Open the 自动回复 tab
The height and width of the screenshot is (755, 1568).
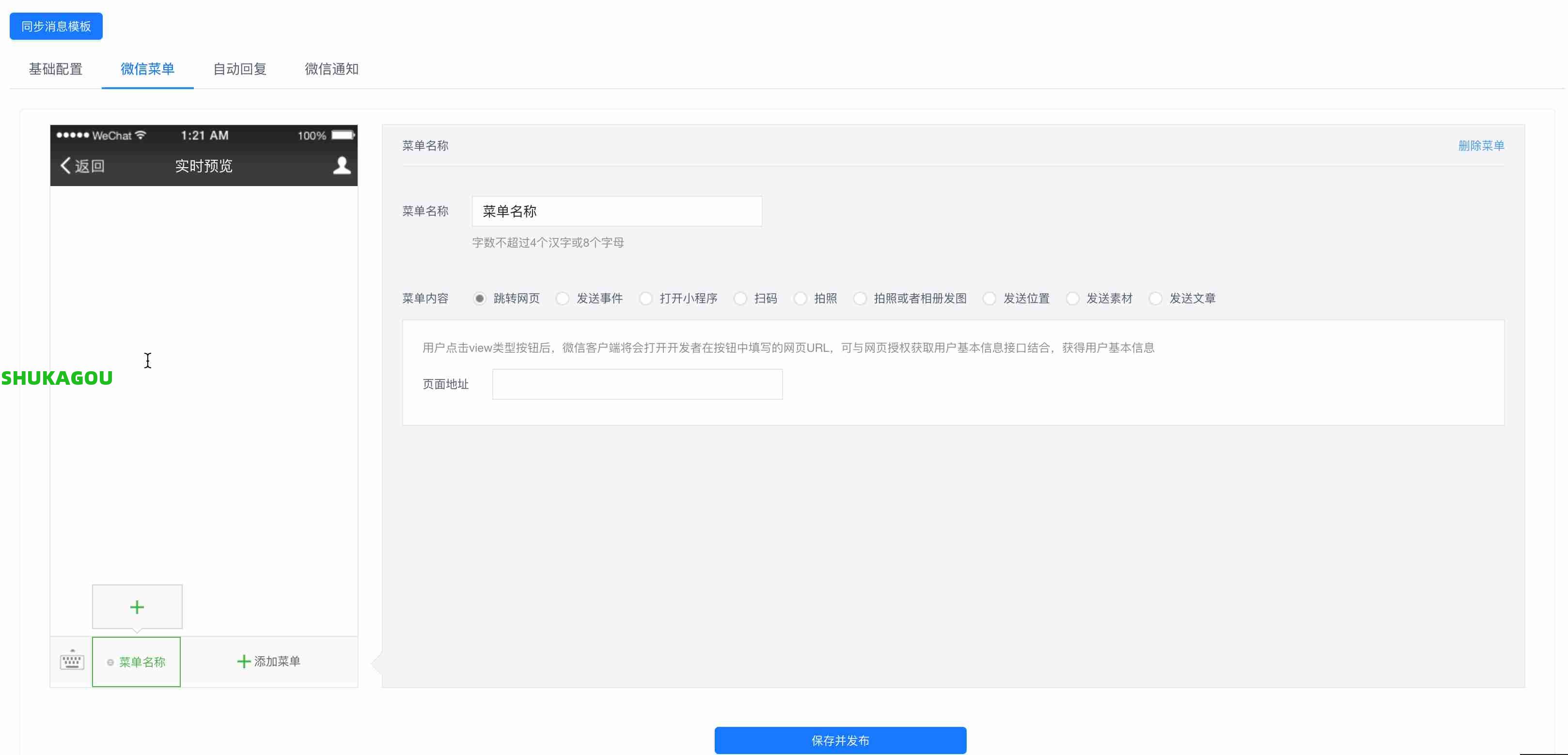(x=240, y=69)
